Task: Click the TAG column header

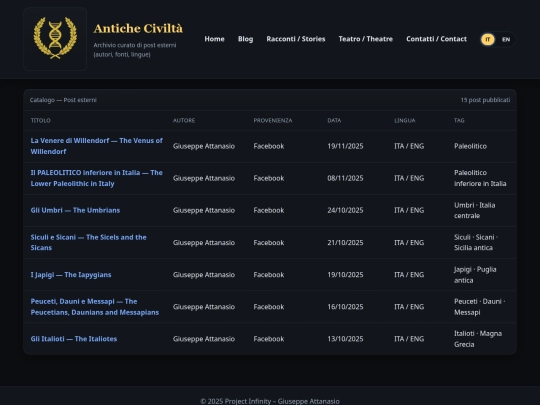Action: (x=459, y=121)
